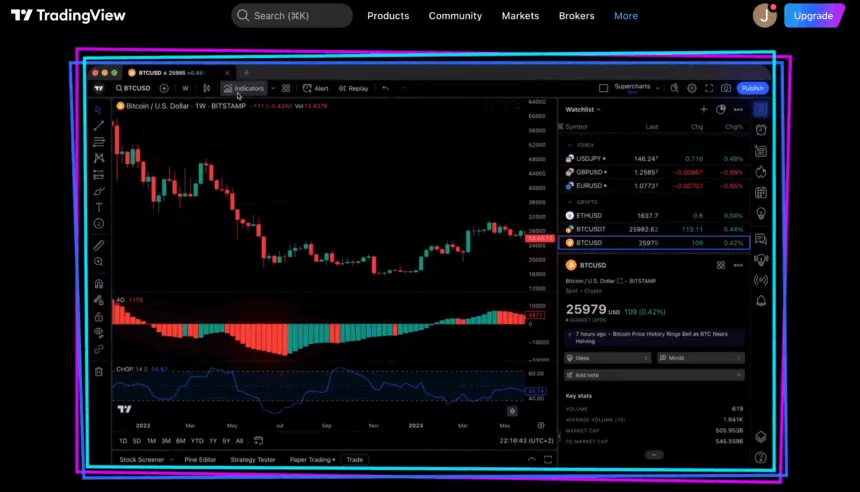The image size is (860, 492).
Task: Toggle lock all drawing tools
Action: point(99,316)
